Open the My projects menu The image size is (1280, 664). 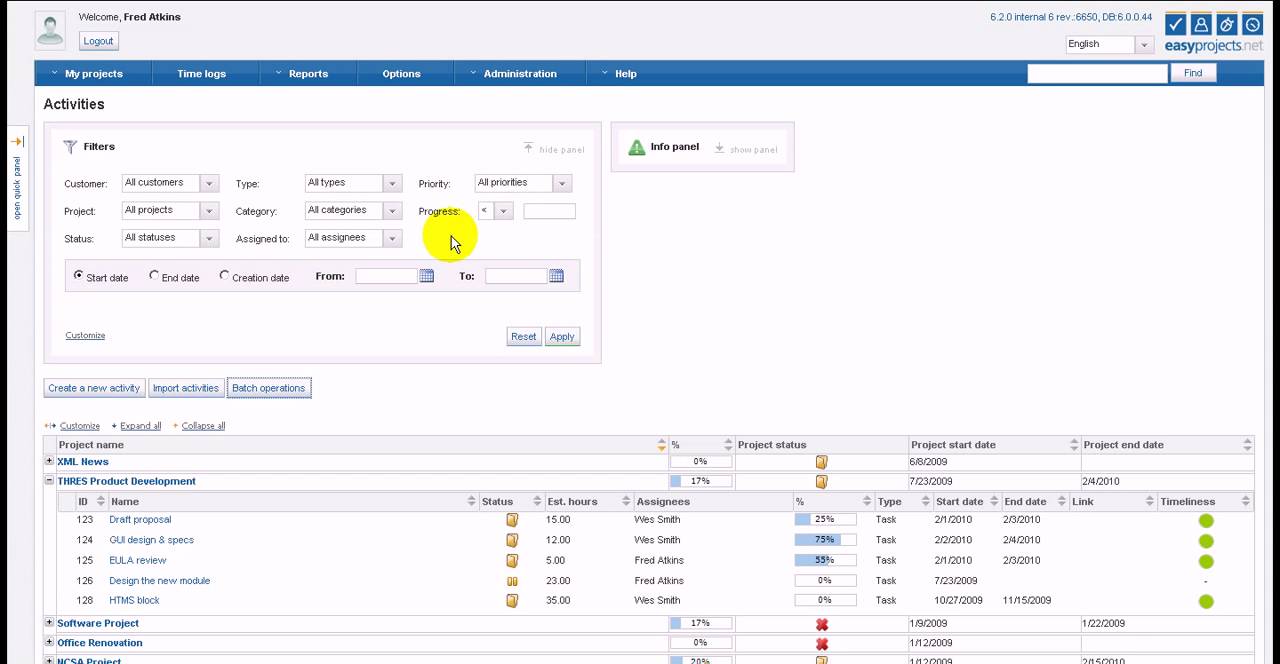[x=93, y=73]
